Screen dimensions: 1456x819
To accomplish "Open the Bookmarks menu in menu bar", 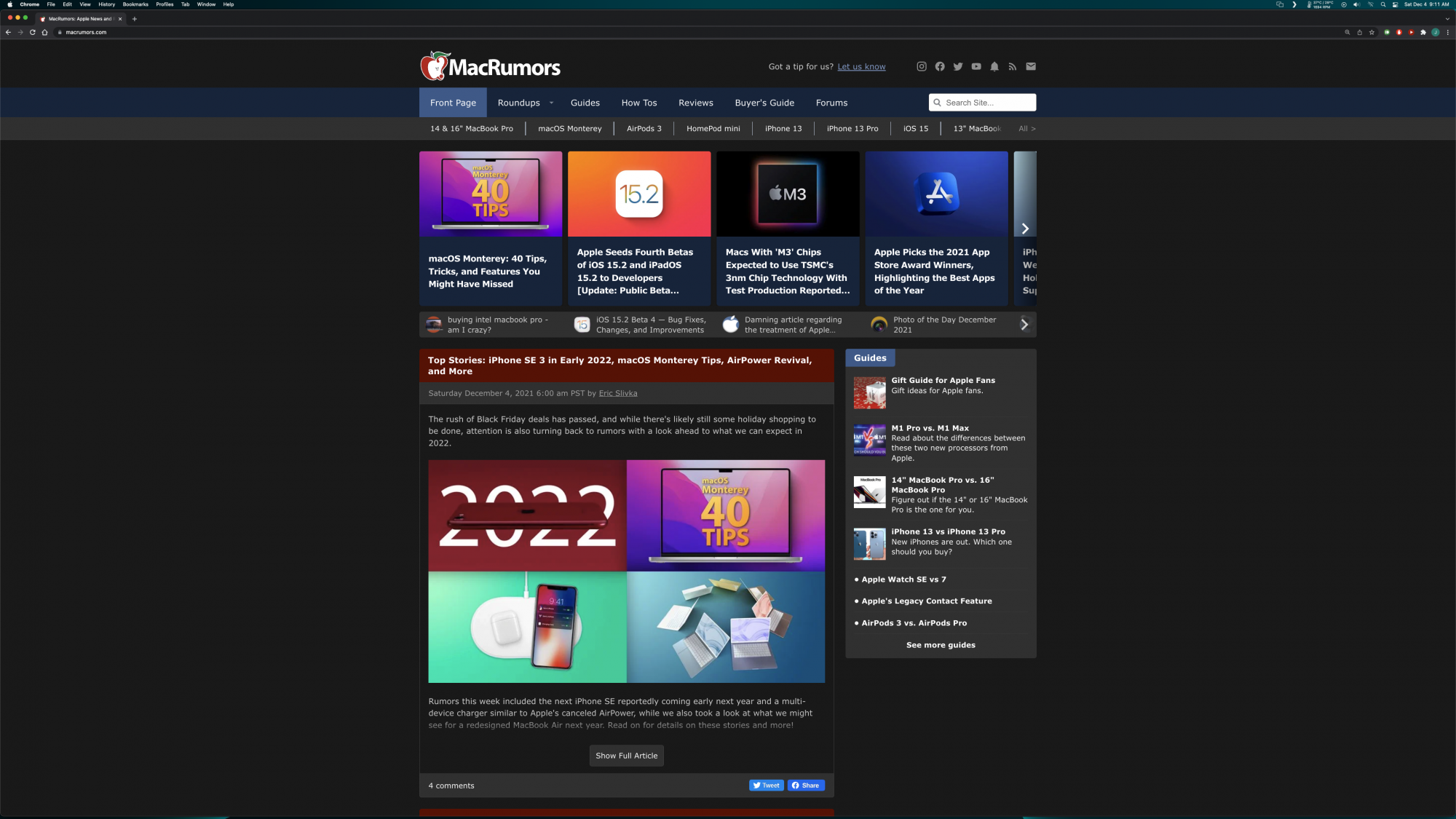I will point(135,4).
